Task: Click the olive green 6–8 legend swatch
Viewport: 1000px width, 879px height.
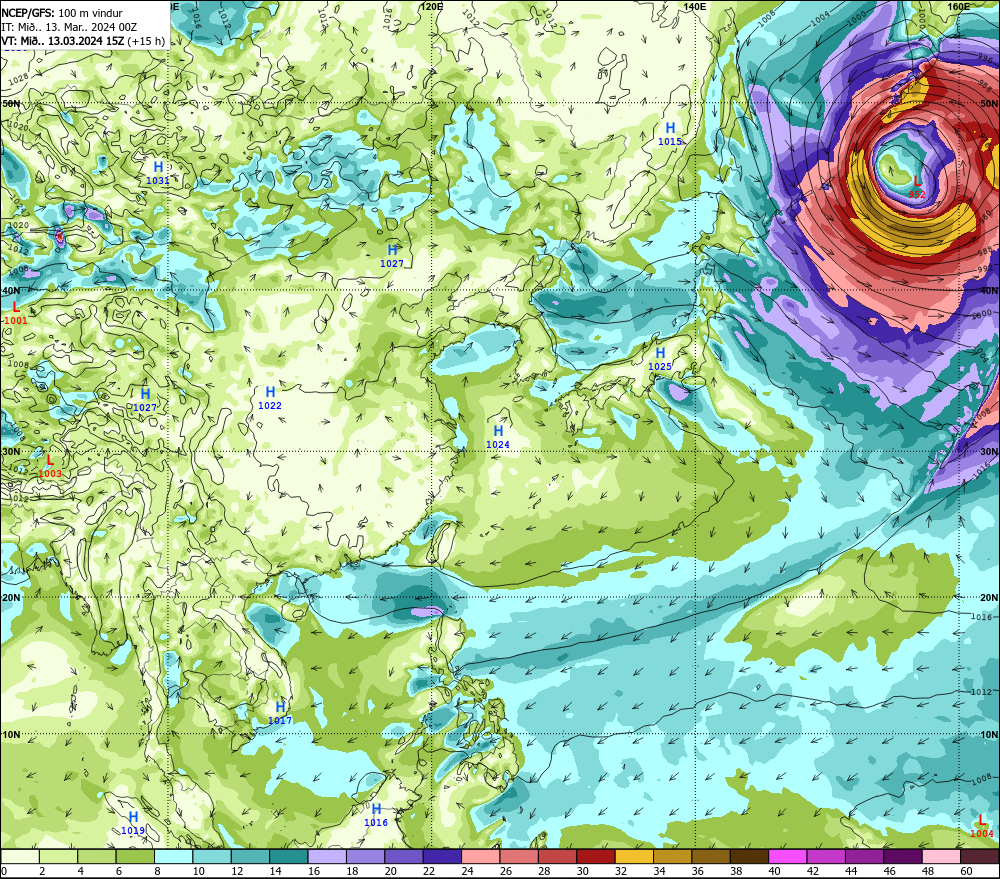Action: (x=135, y=856)
